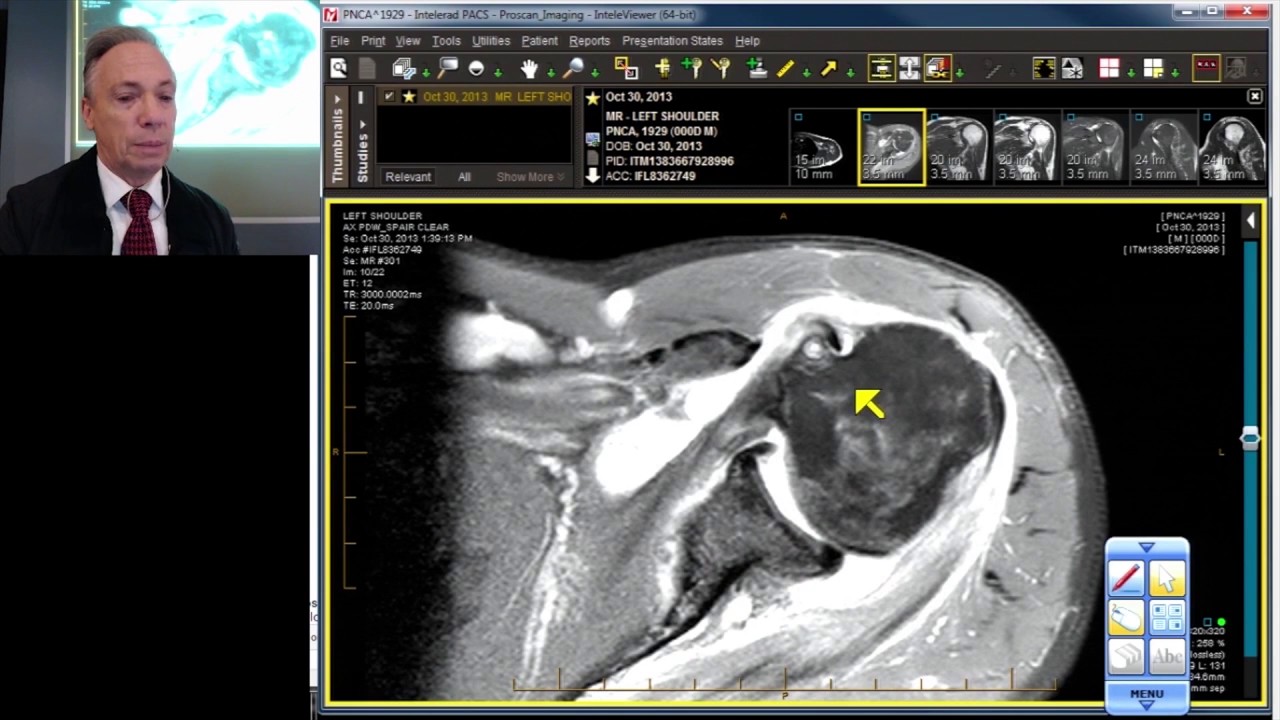1280x720 pixels.
Task: Open the Reports menu
Action: click(589, 41)
